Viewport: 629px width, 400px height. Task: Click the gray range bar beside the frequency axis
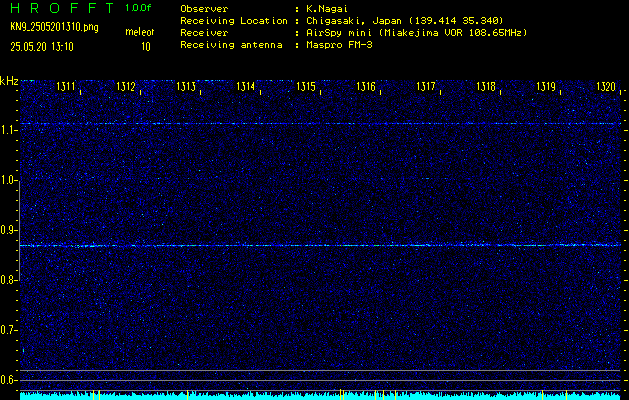click(19, 230)
